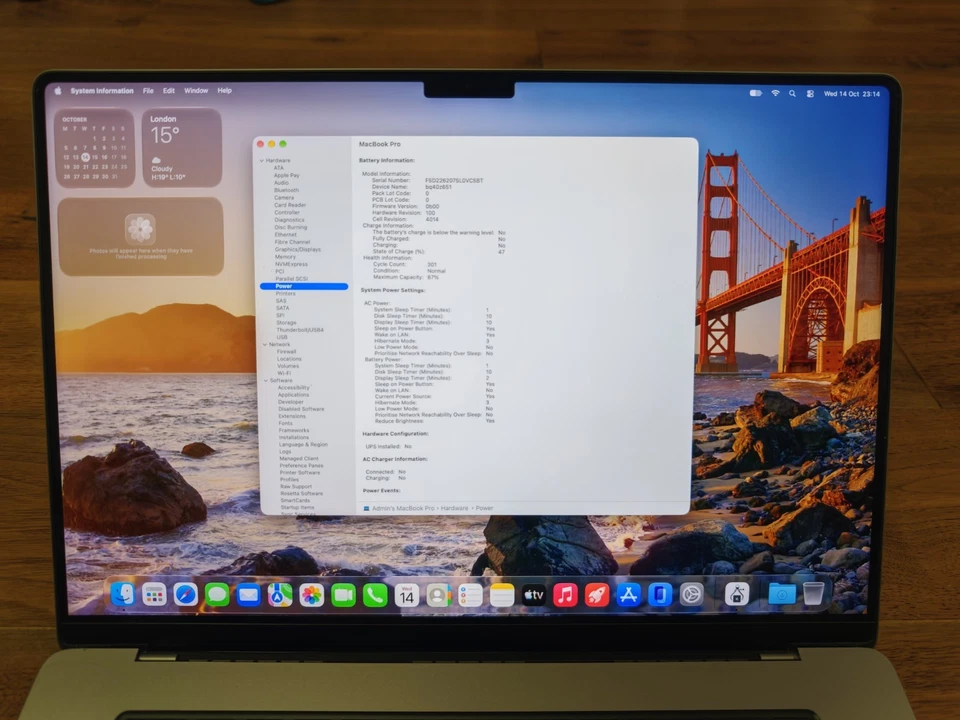Select Graphics/Displays in sidebar

[x=298, y=249]
